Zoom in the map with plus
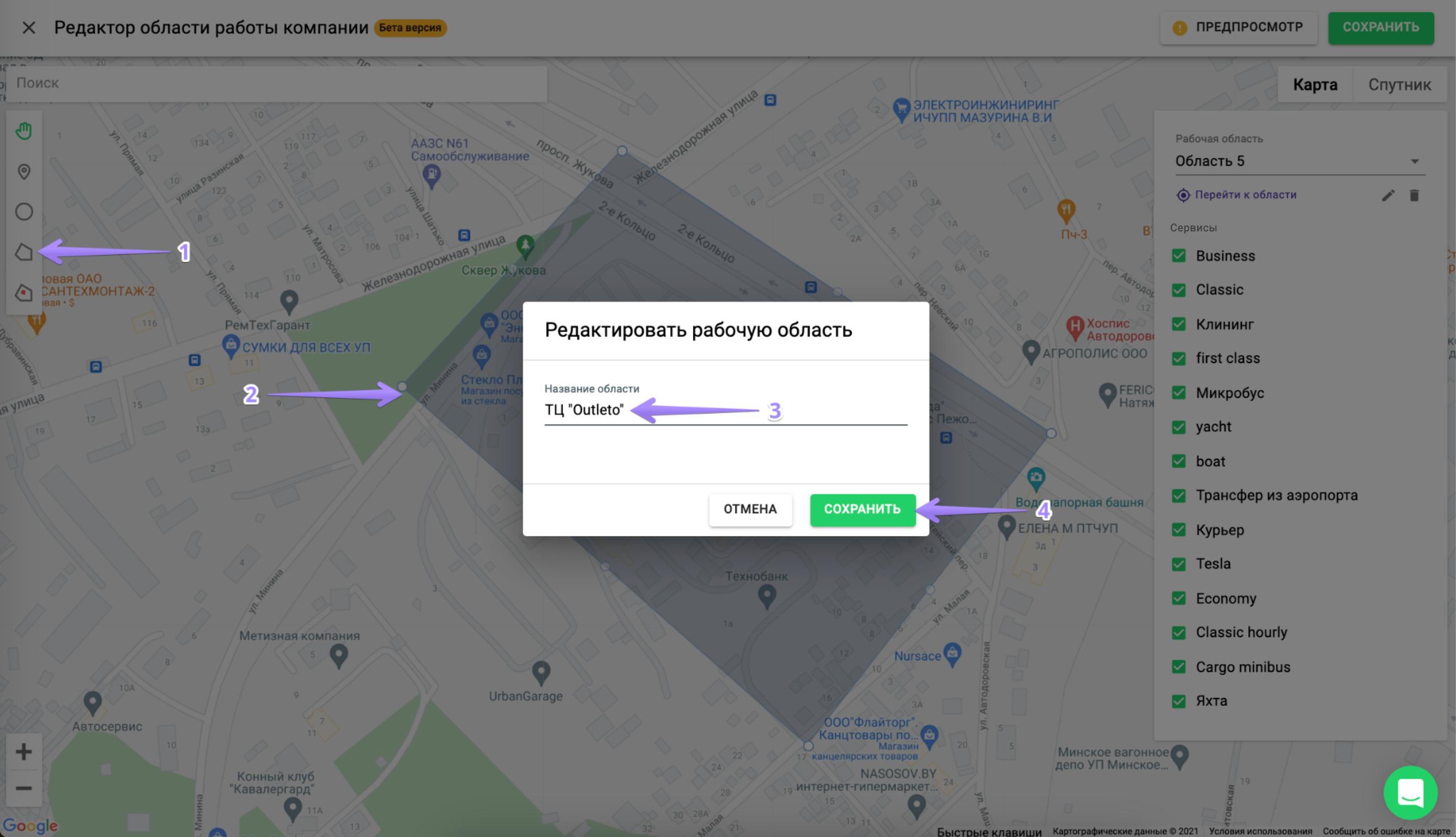The image size is (1456, 837). [x=23, y=751]
